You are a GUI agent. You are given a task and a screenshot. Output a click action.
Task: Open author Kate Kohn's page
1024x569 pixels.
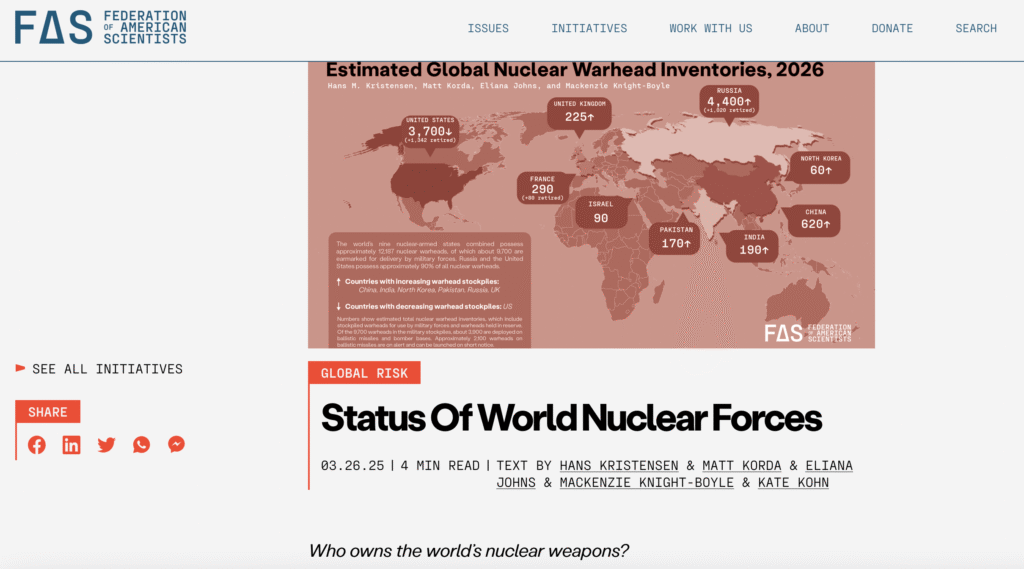[793, 483]
